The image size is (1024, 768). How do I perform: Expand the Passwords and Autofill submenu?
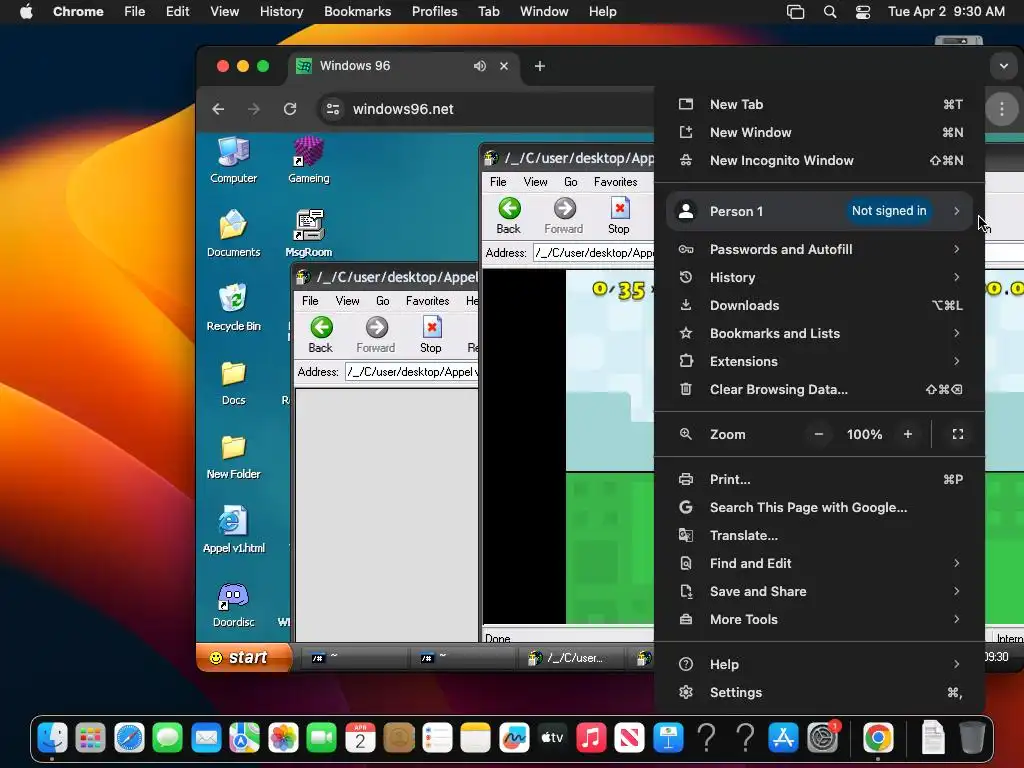tap(819, 249)
